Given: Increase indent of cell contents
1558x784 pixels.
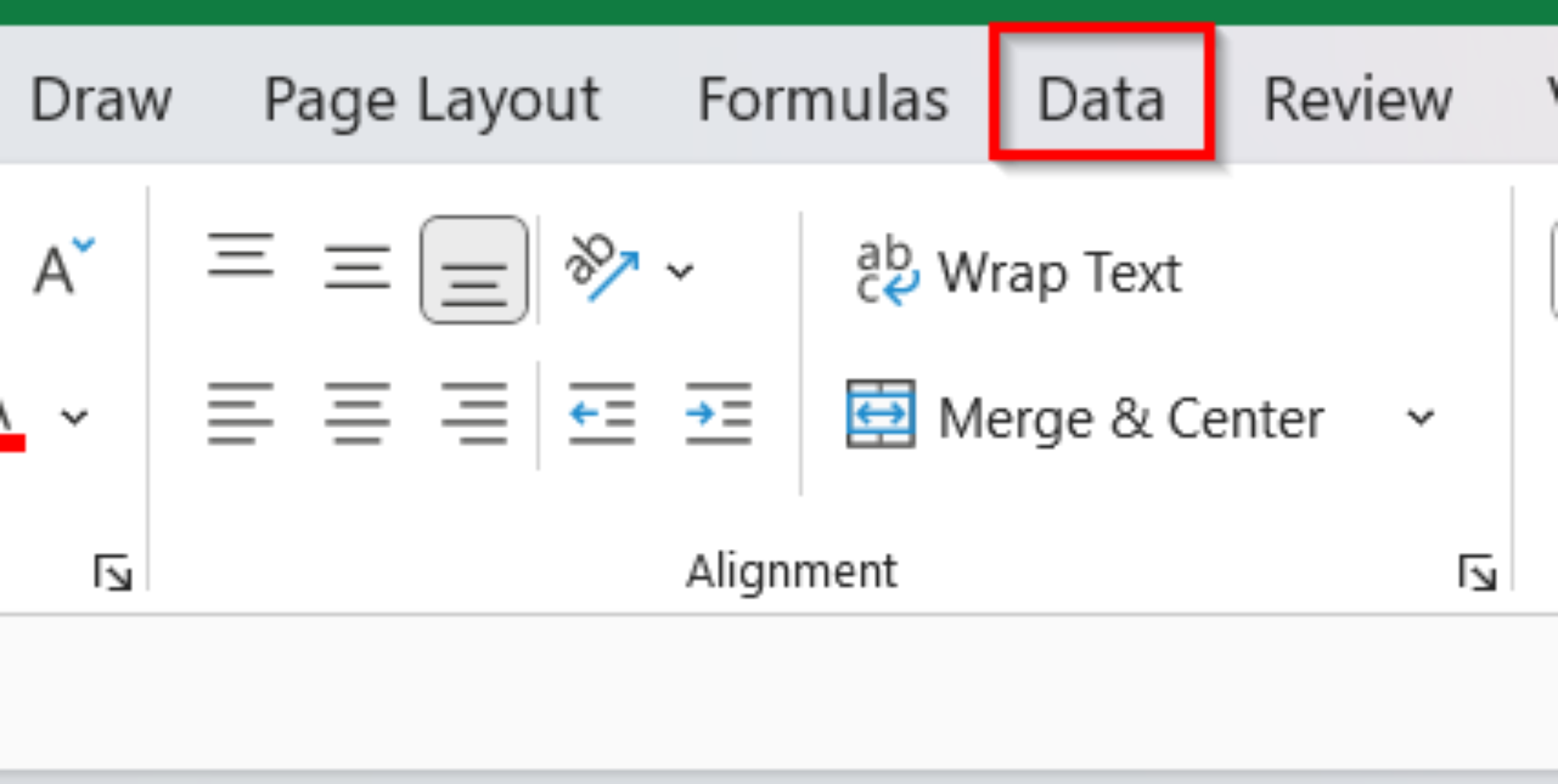Looking at the screenshot, I should (x=719, y=414).
